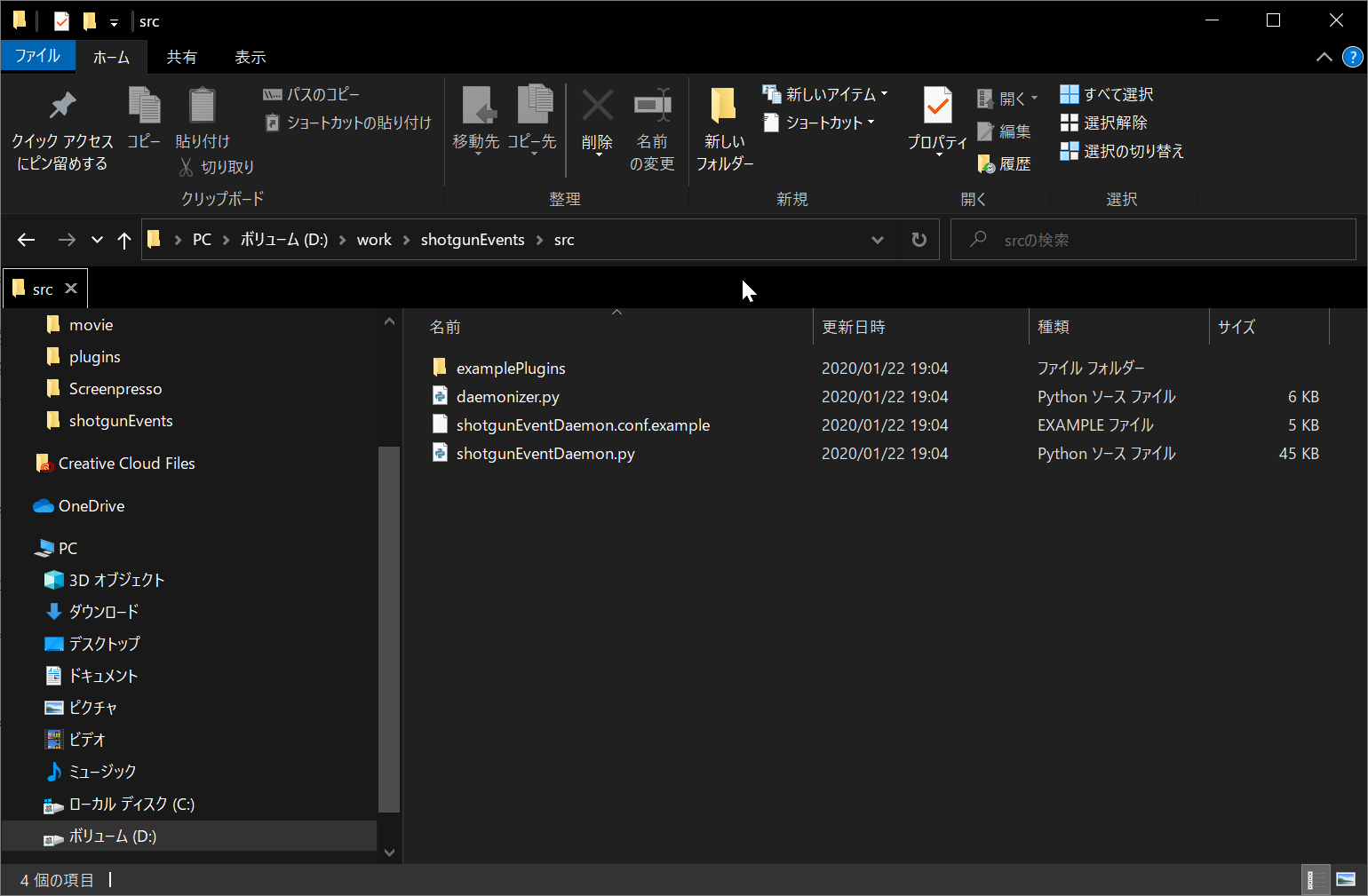1368x896 pixels.
Task: Click Select none (選択解除)
Action: (1103, 123)
